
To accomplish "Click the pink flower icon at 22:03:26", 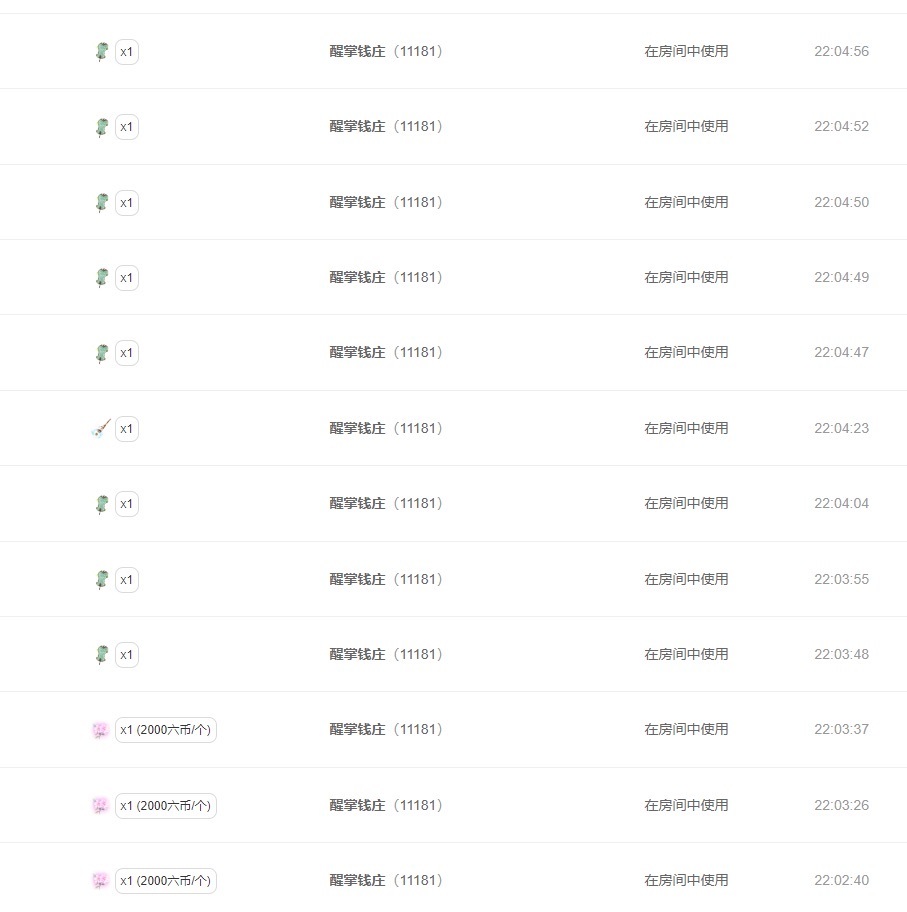I will (101, 806).
